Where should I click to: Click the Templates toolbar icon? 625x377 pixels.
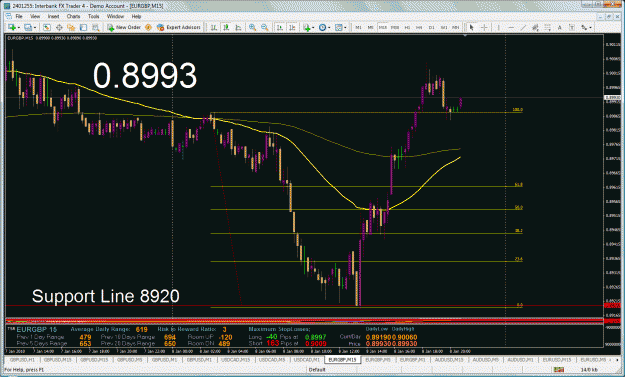click(338, 27)
